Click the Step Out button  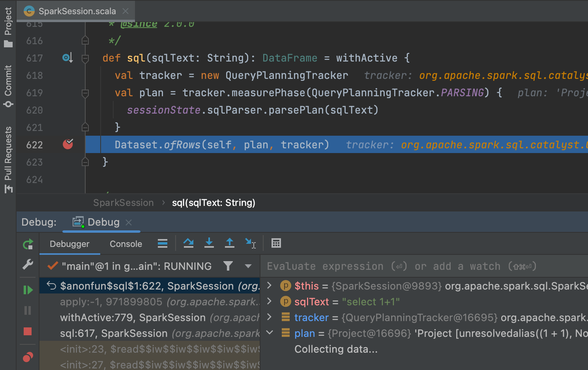click(230, 243)
